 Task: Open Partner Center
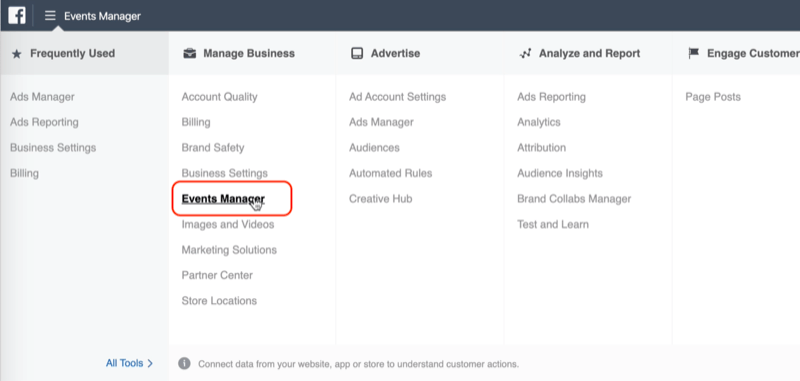coord(217,275)
